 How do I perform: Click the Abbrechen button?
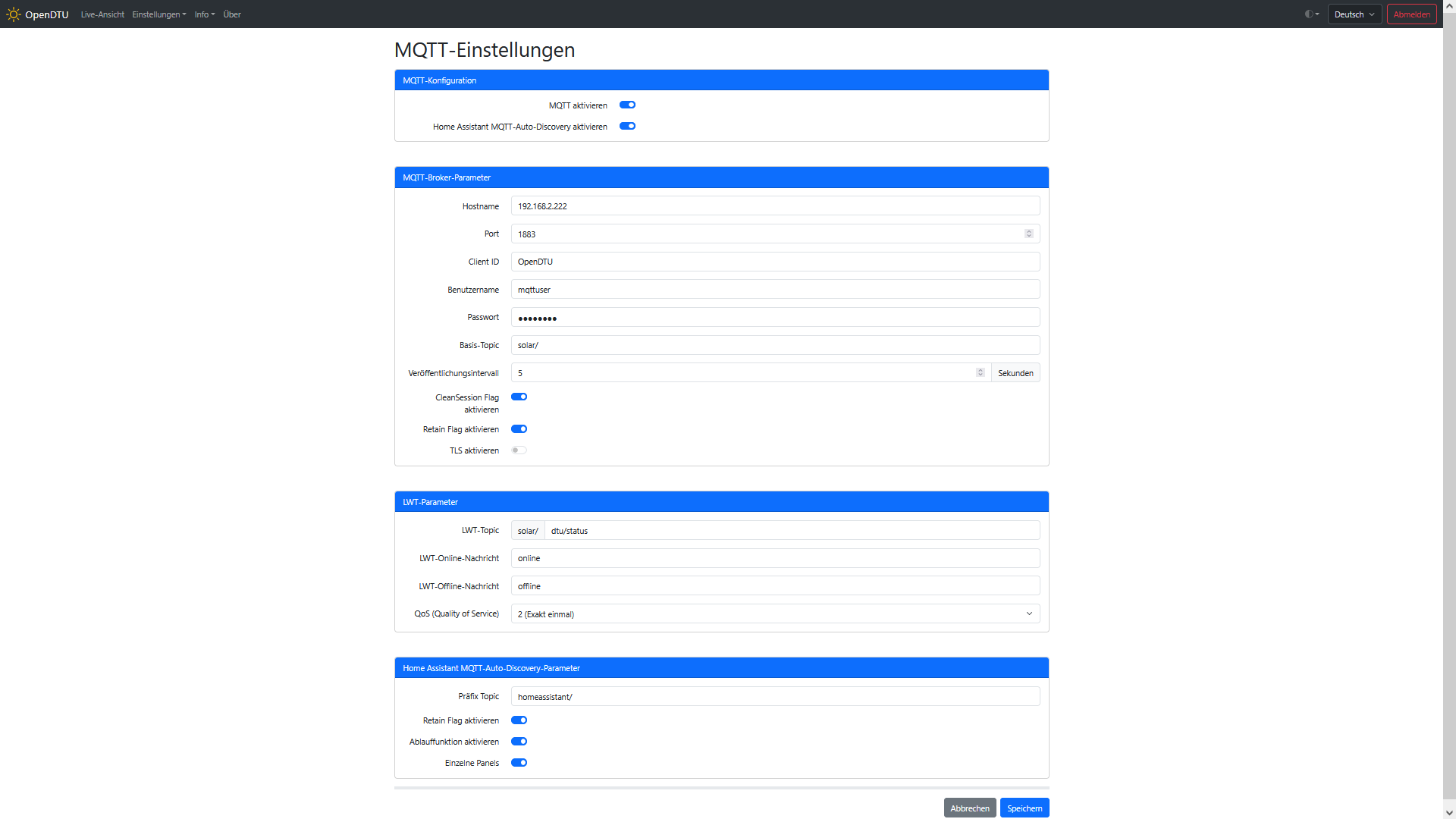[x=969, y=808]
